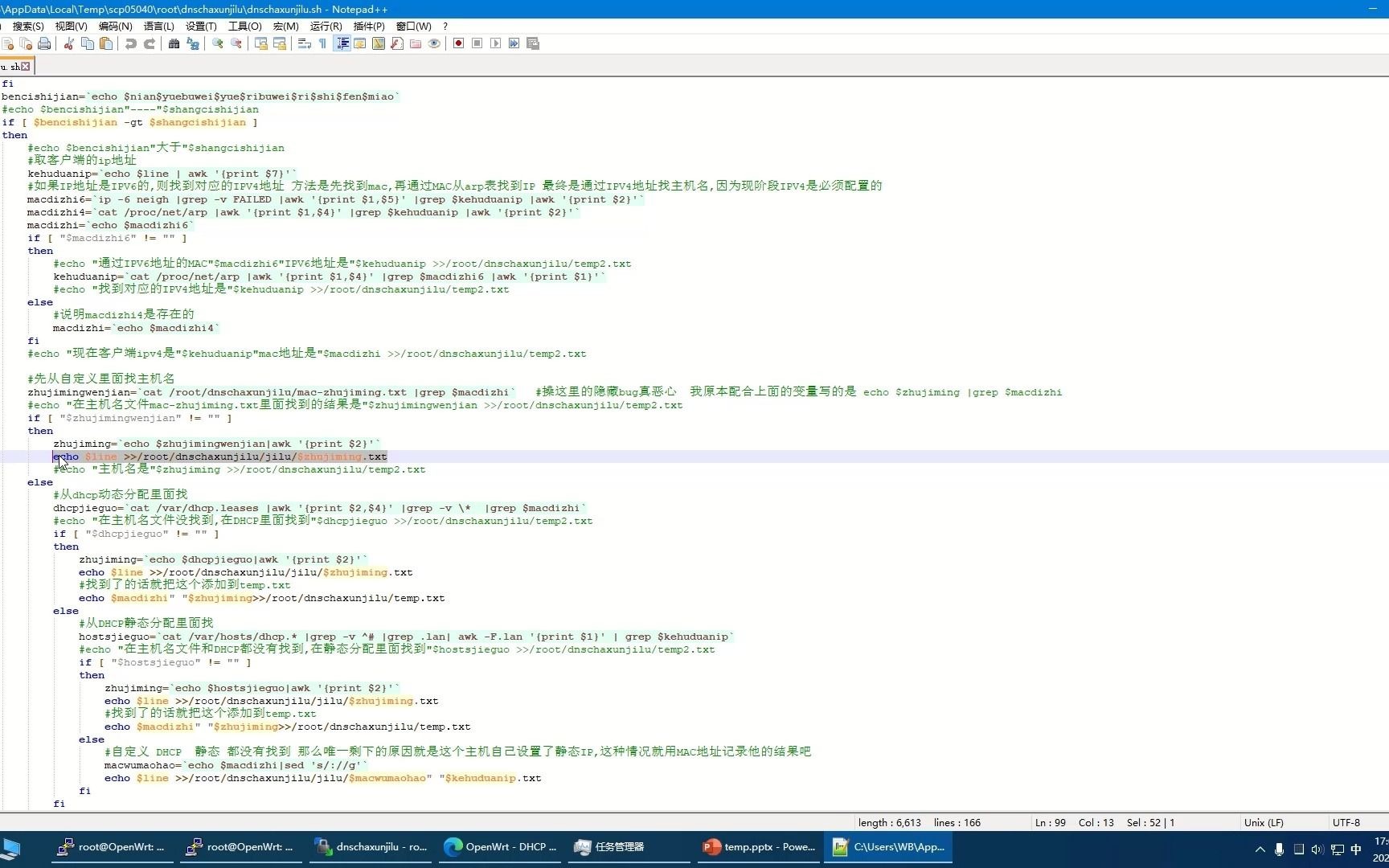
Task: Open the 窗口(W) menu
Action: [414, 26]
